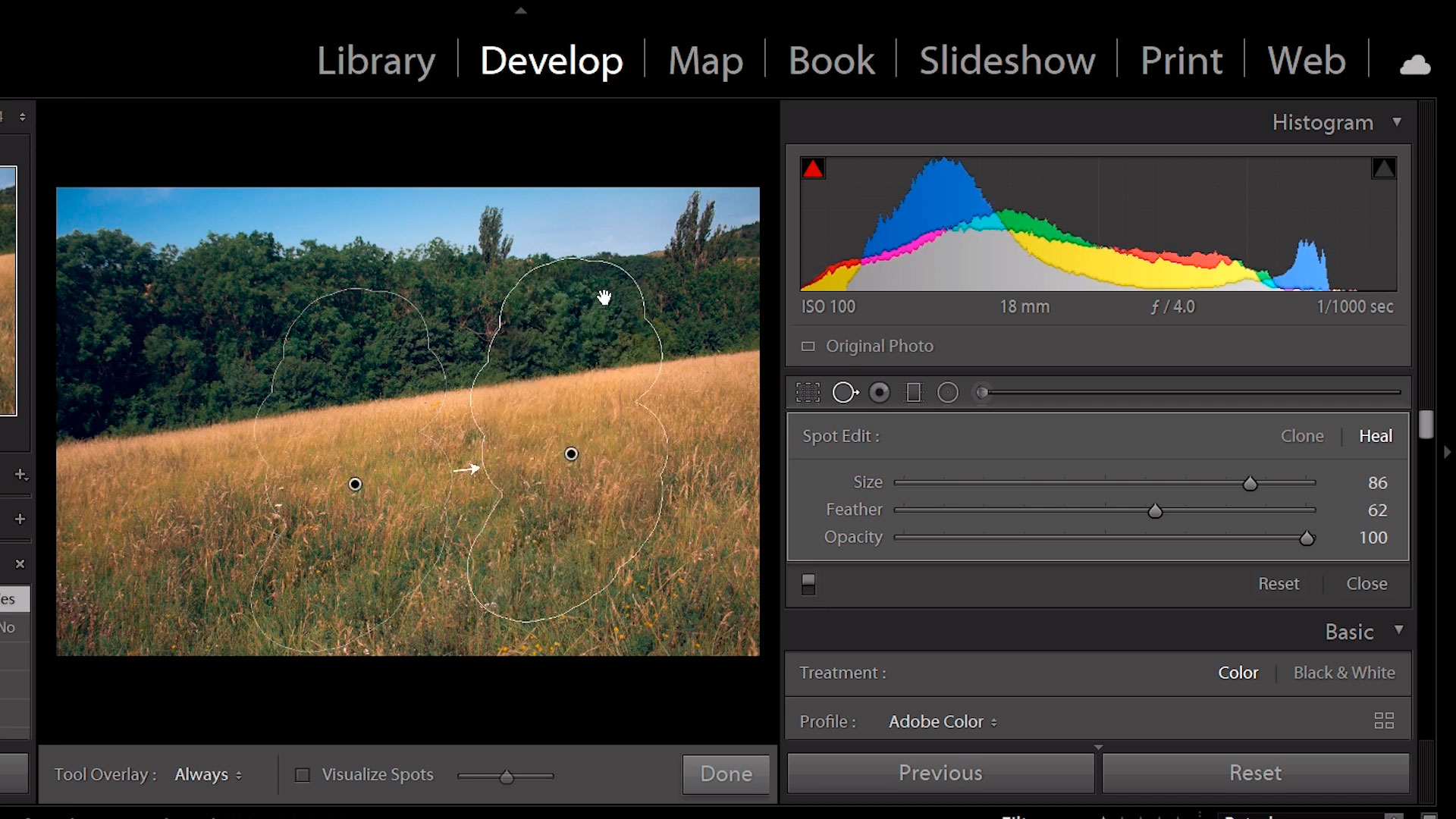Screen dimensions: 1456x819
Task: Select the Spot Removal circle tool
Action: (x=845, y=391)
